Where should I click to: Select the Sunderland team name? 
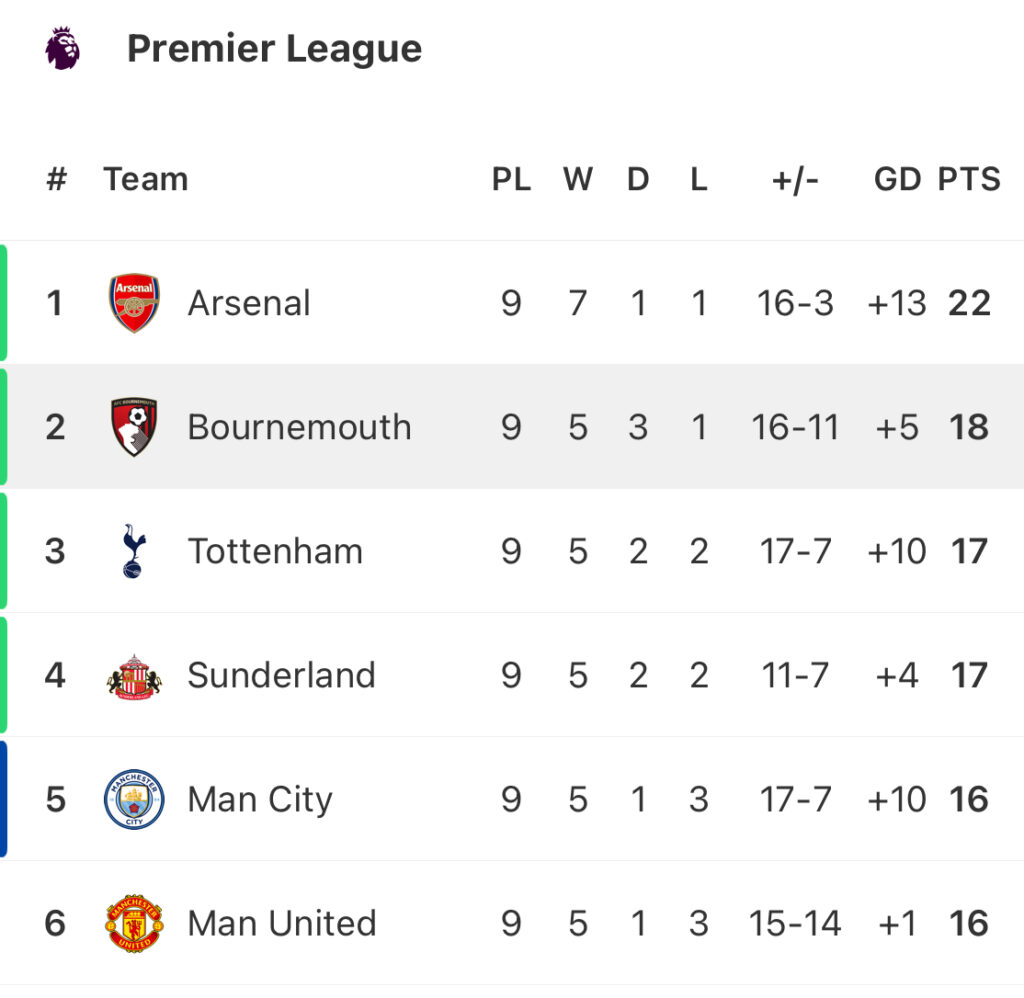281,676
